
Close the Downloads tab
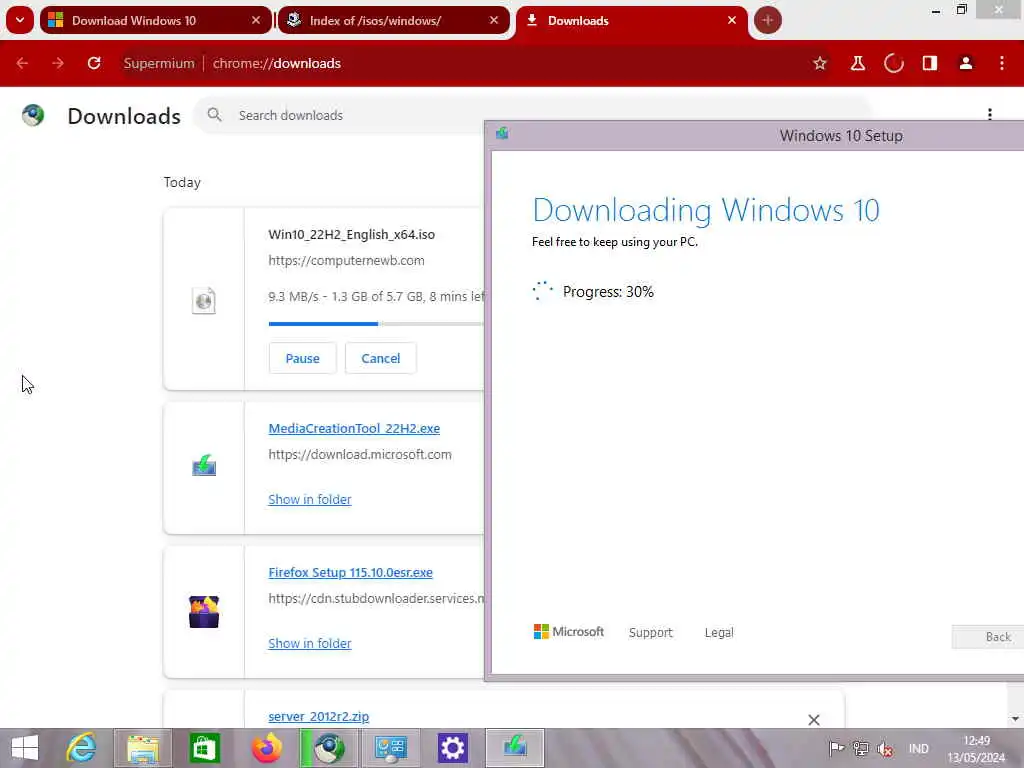[x=732, y=20]
